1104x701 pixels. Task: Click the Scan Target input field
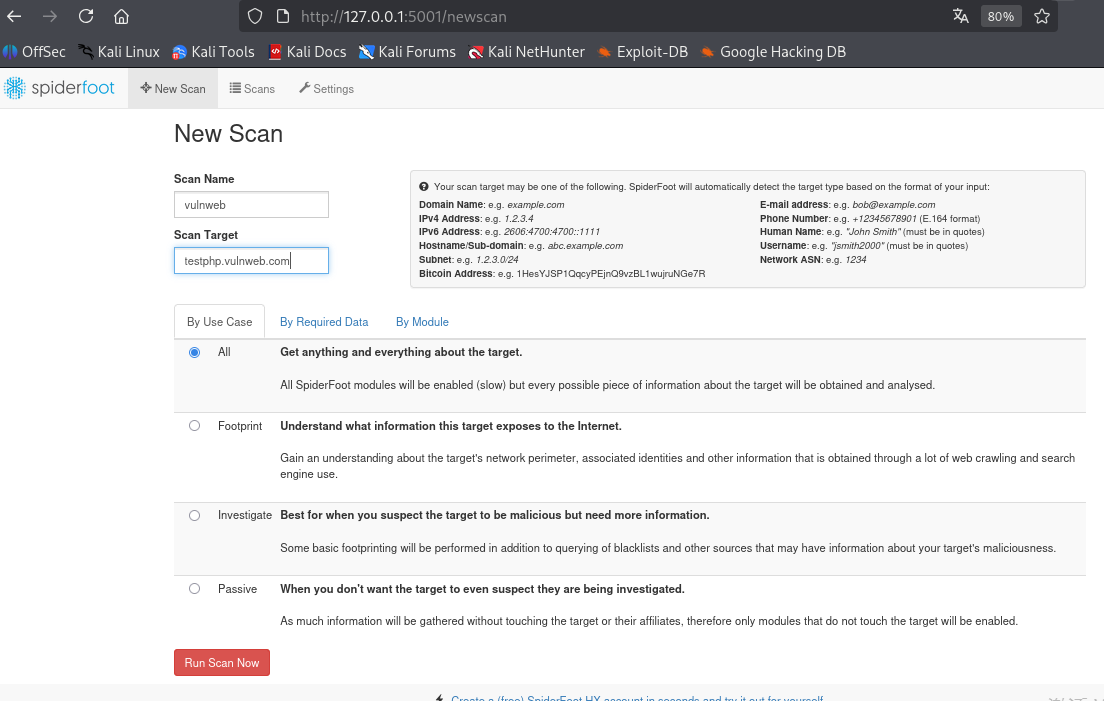pos(251,260)
